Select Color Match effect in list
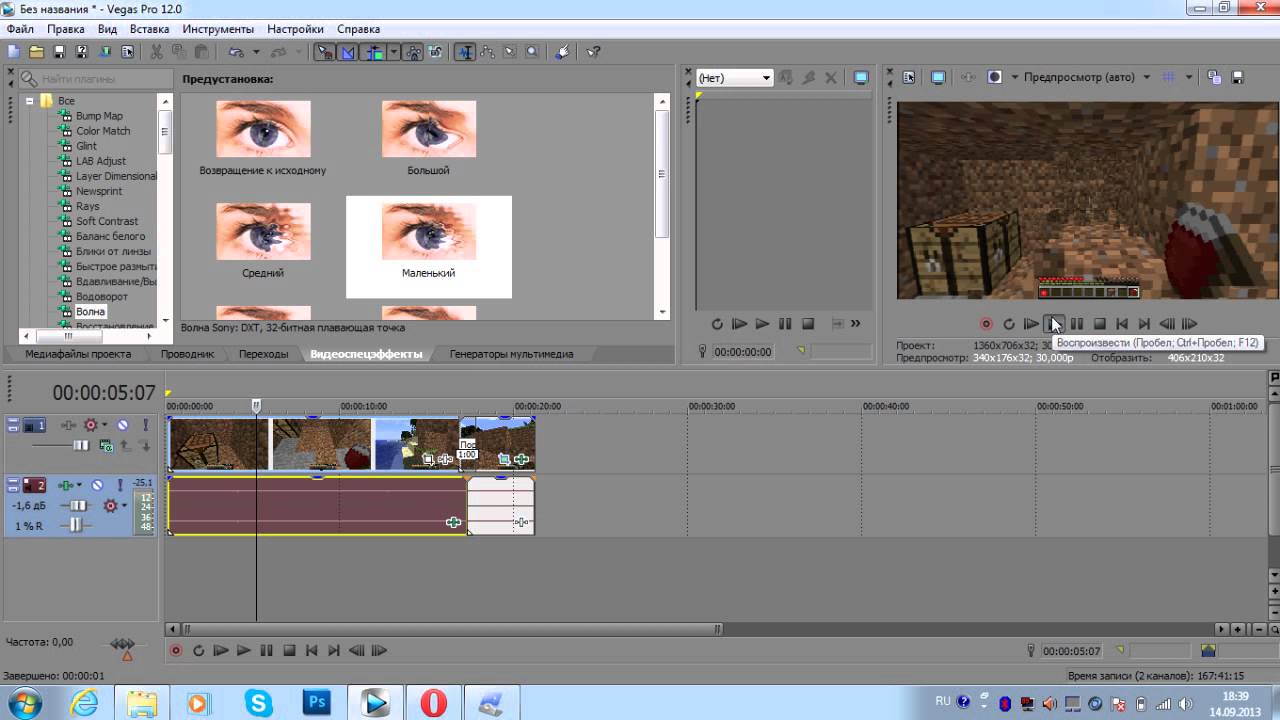Screen dimensions: 1280x720 click(x=103, y=131)
